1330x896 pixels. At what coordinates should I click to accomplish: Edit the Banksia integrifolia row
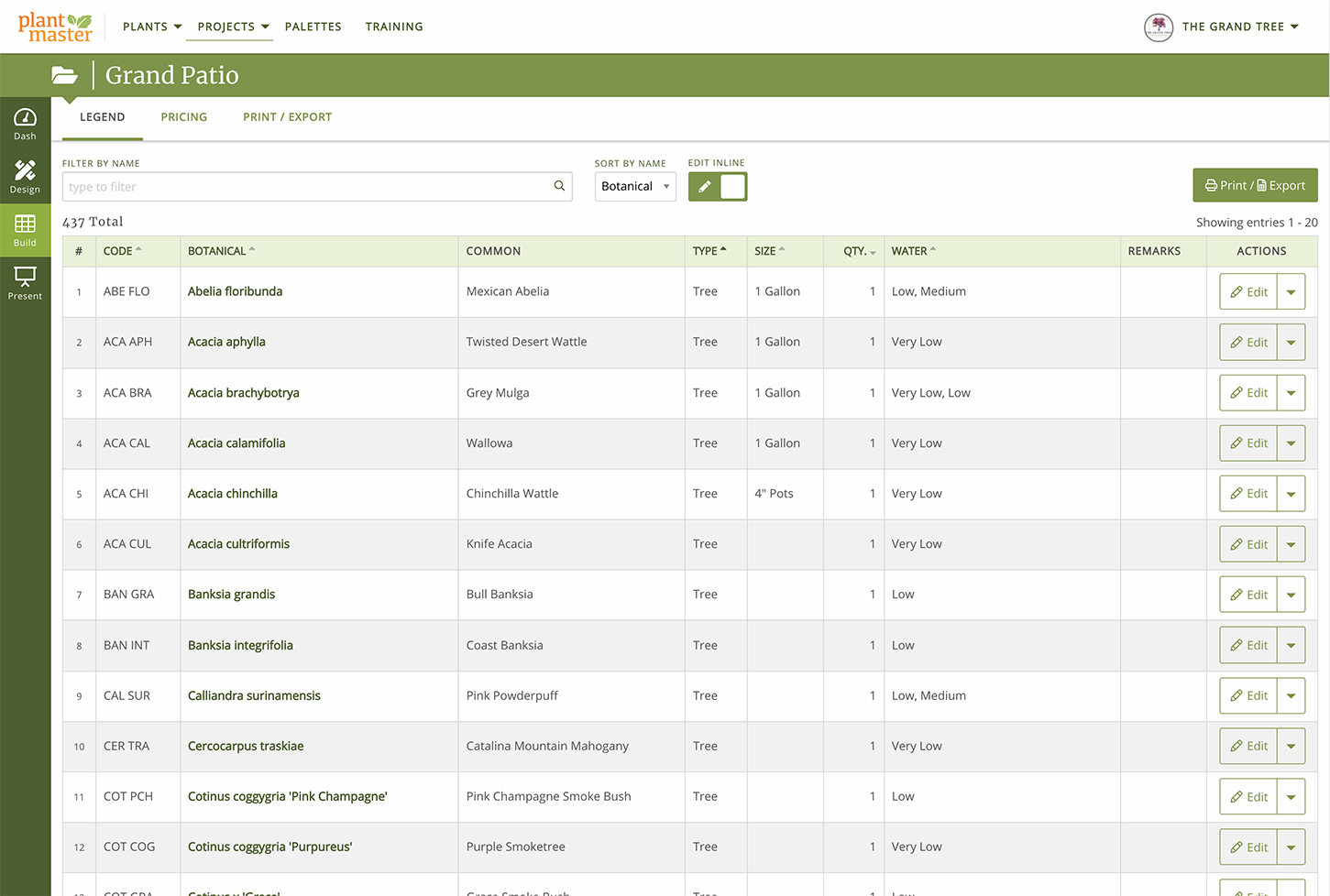point(1248,645)
